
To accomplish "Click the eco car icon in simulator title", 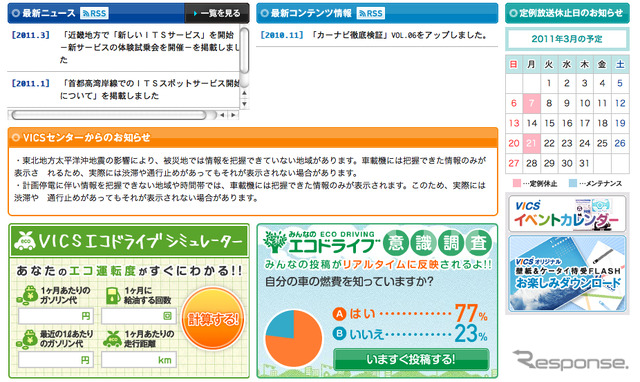I will coord(24,241).
